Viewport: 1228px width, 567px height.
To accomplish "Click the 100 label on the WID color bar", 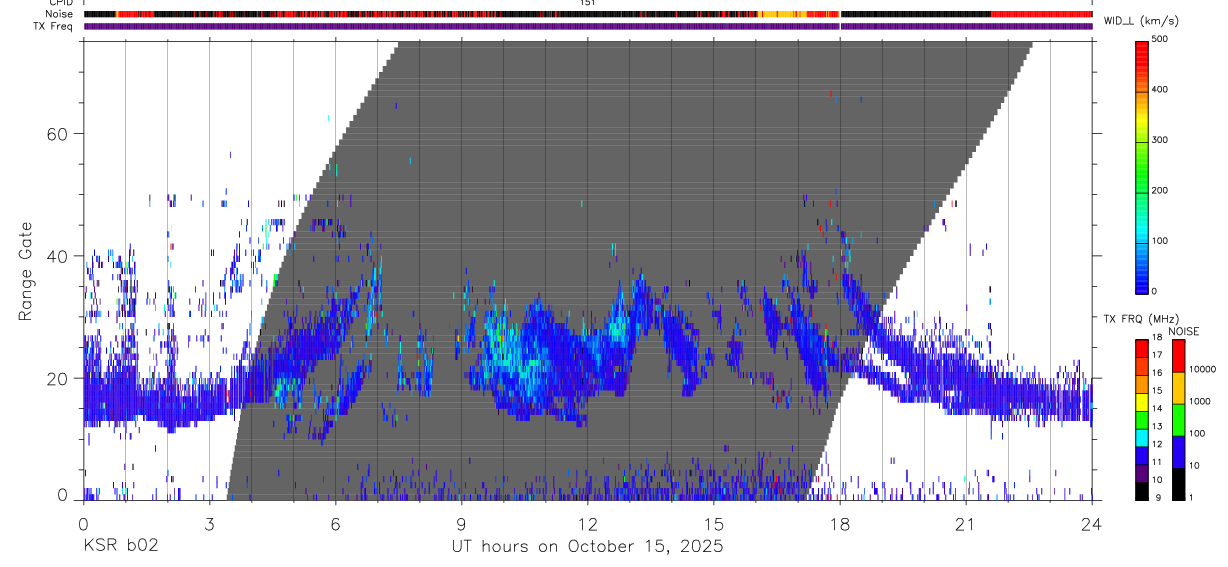I will [1161, 241].
